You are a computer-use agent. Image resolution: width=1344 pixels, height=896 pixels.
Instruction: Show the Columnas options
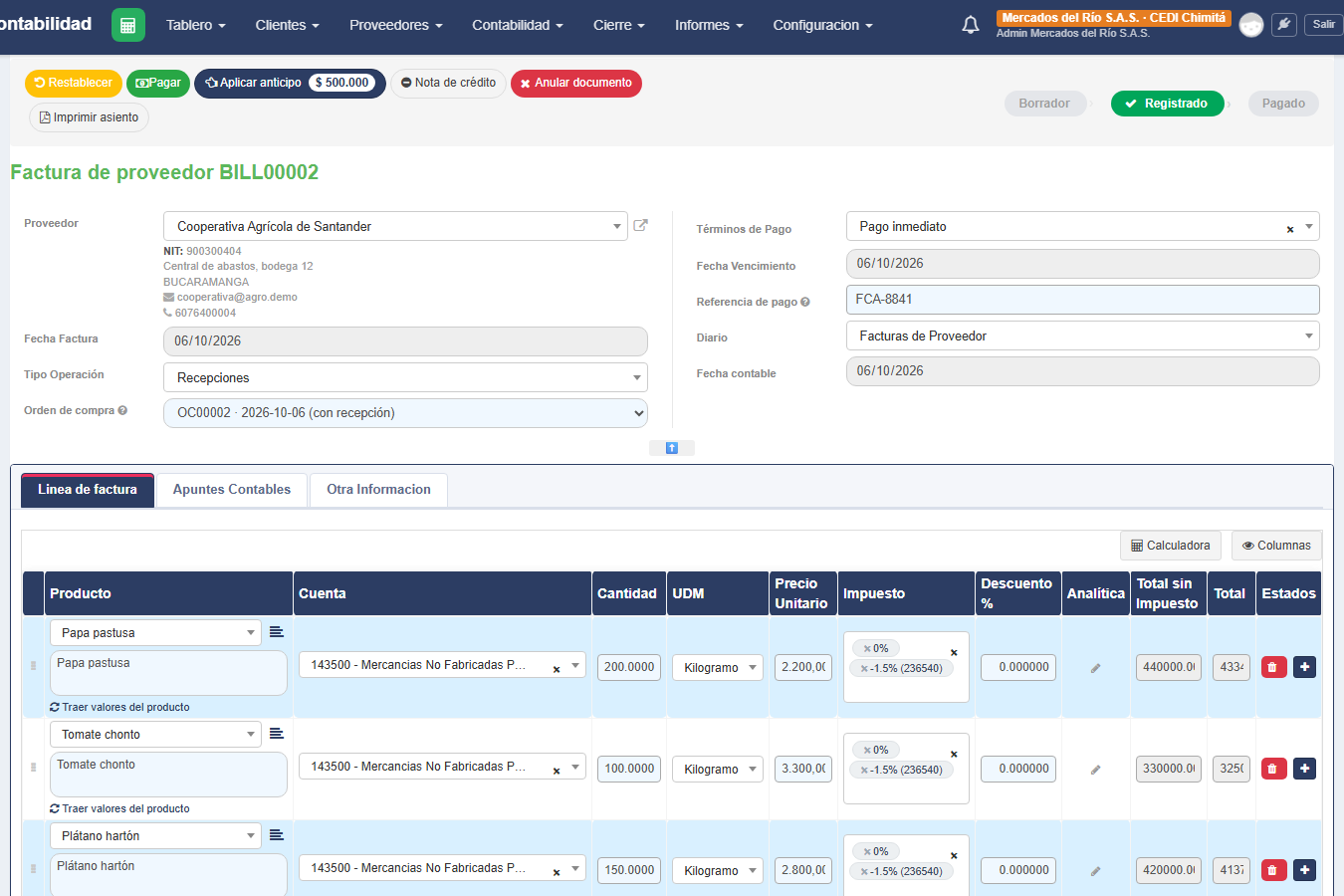click(1276, 546)
